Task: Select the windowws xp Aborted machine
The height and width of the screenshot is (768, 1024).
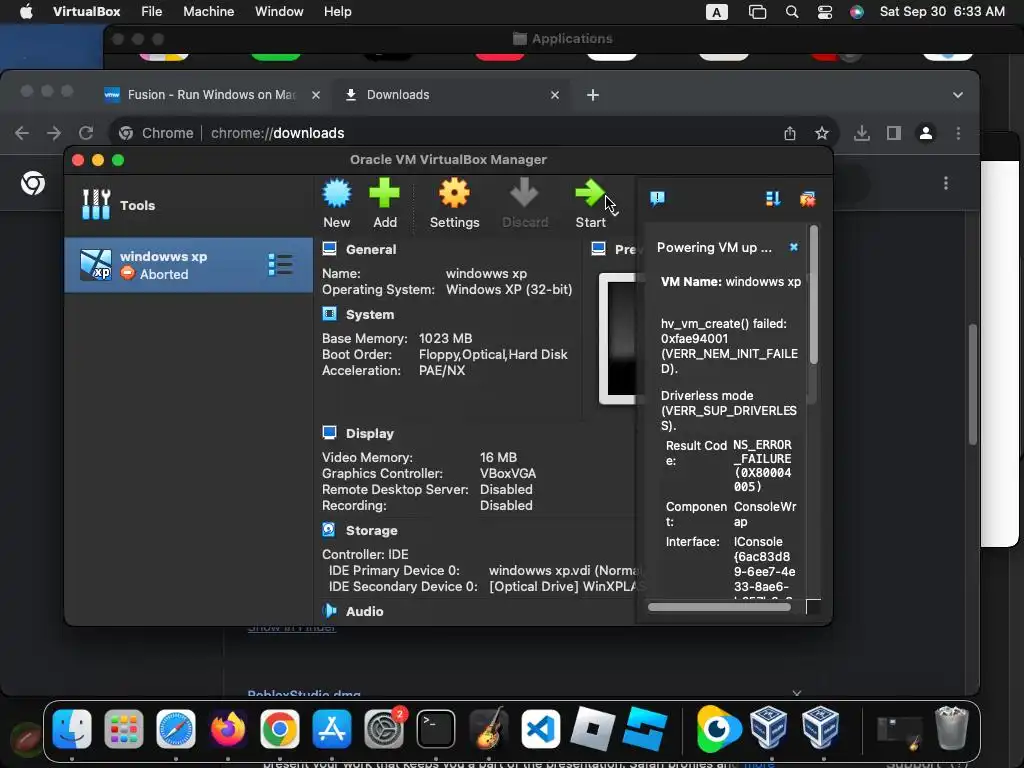Action: [189, 265]
